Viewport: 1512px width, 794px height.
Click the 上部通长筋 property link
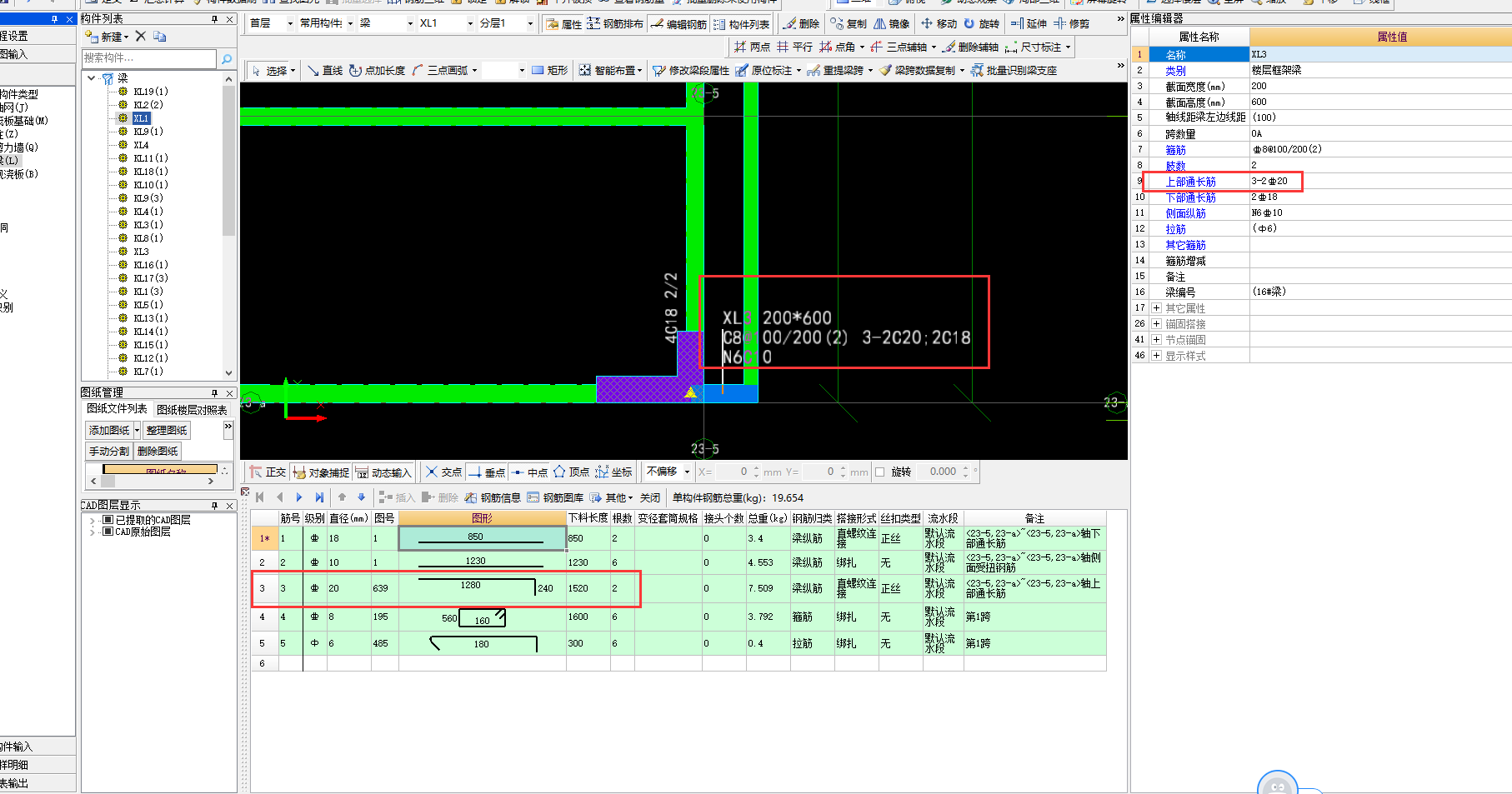coord(1190,182)
